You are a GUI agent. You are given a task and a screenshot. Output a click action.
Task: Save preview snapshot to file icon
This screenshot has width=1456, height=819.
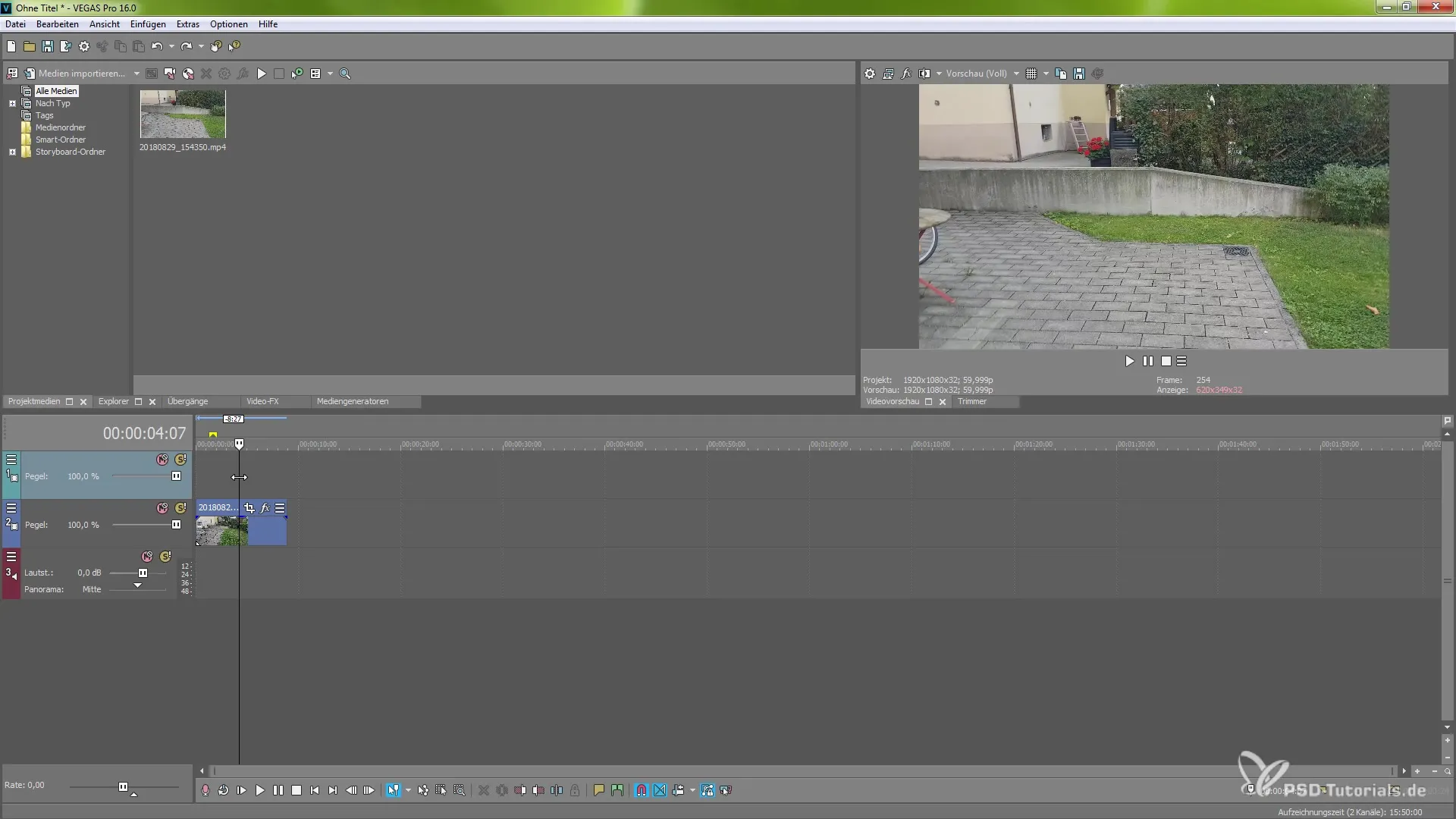[x=1079, y=74]
